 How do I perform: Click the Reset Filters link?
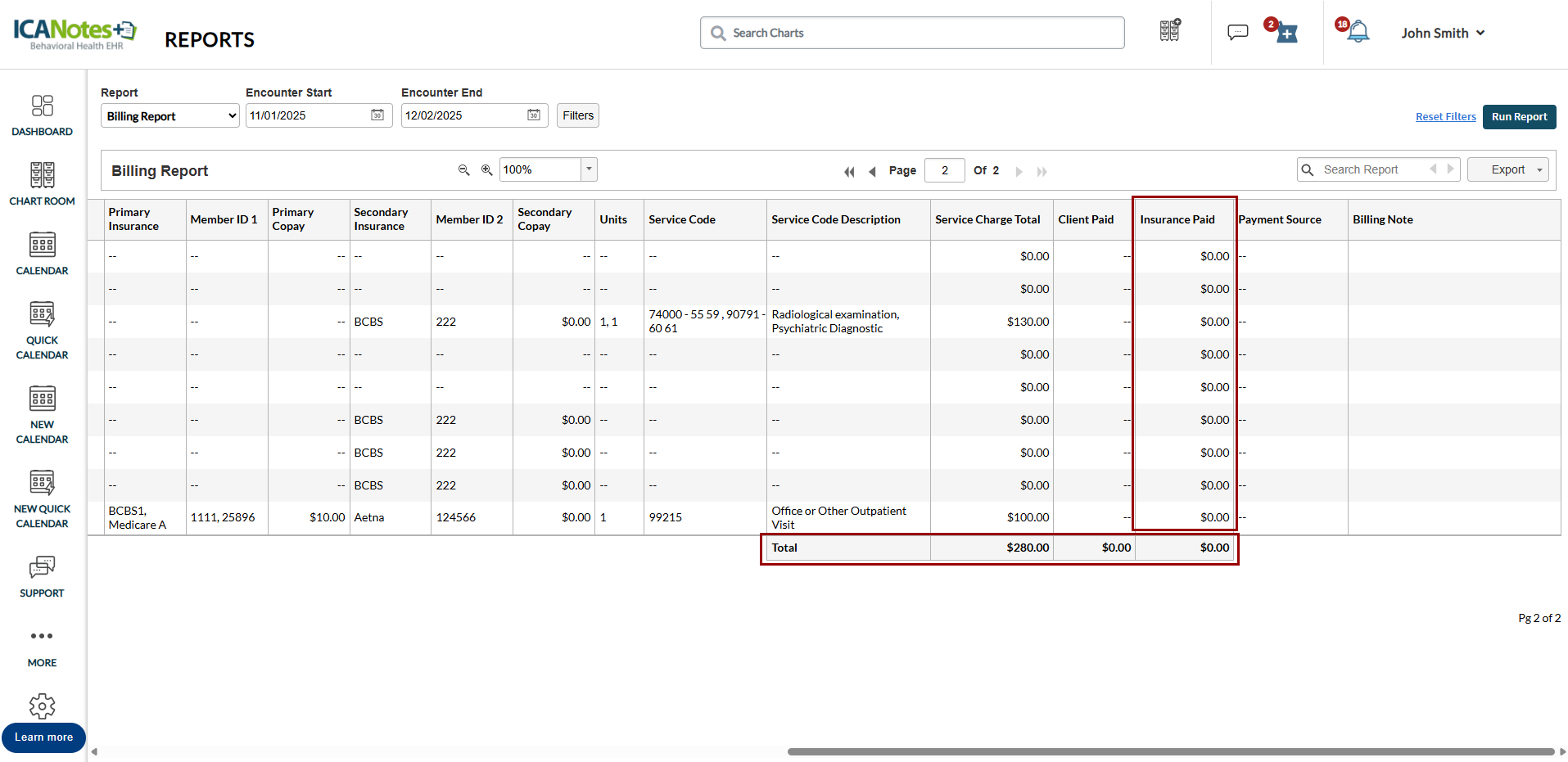tap(1445, 117)
